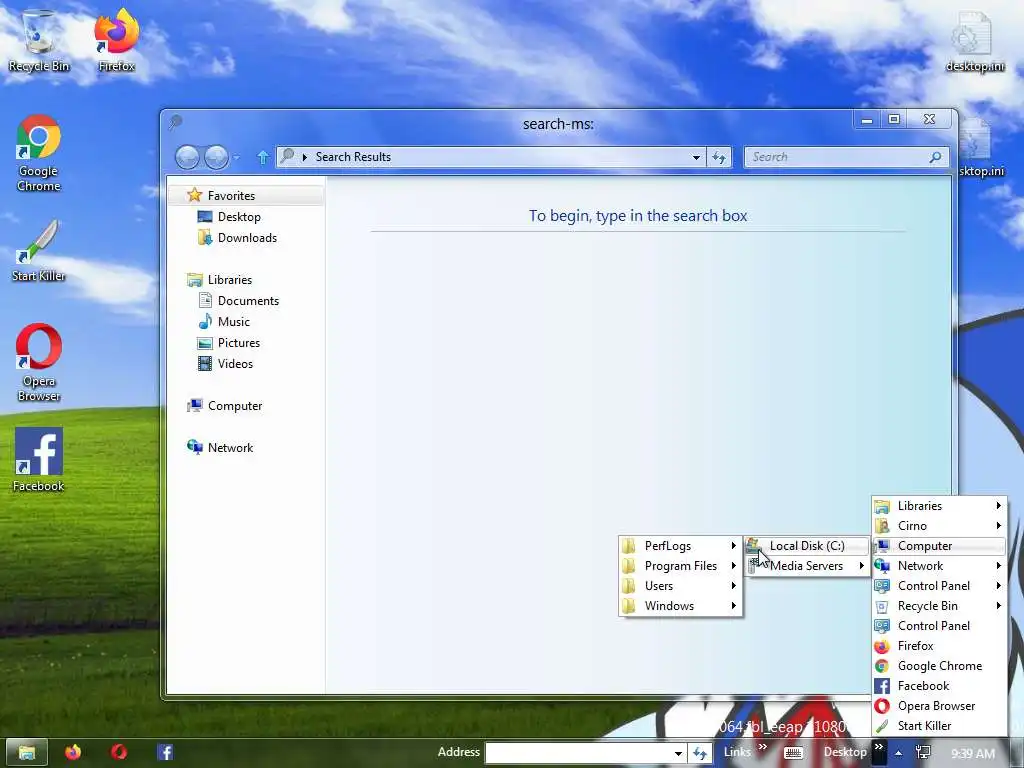Choose Cirno in the Desktop toolbar menu
The image size is (1024, 768).
[939, 526]
